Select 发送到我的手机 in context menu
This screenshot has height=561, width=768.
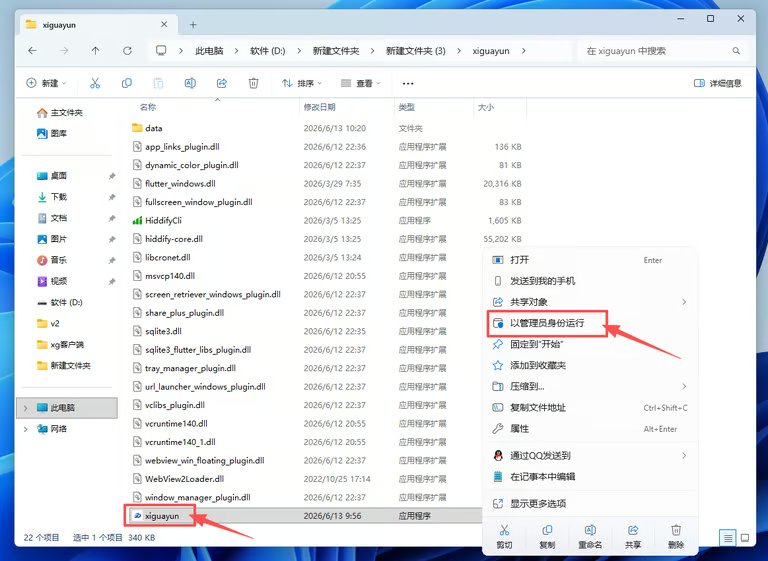pos(590,281)
